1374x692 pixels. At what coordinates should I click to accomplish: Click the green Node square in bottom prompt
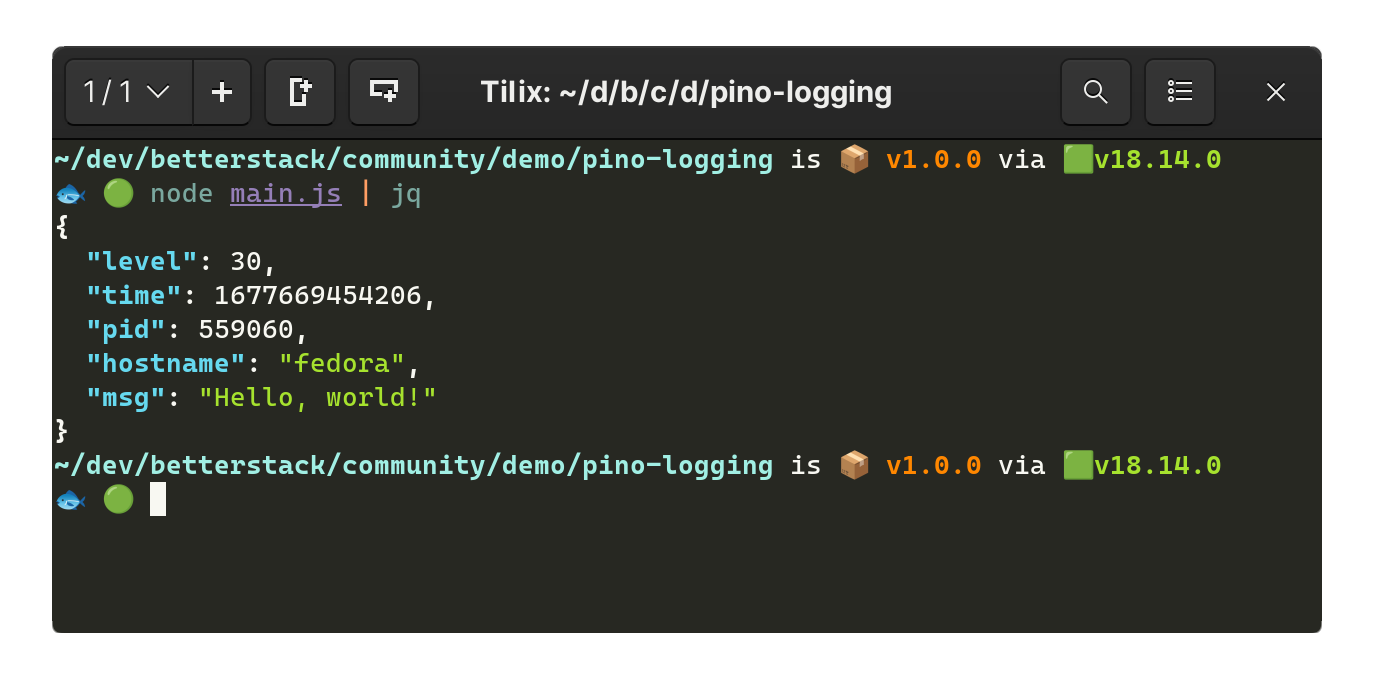tap(1078, 465)
